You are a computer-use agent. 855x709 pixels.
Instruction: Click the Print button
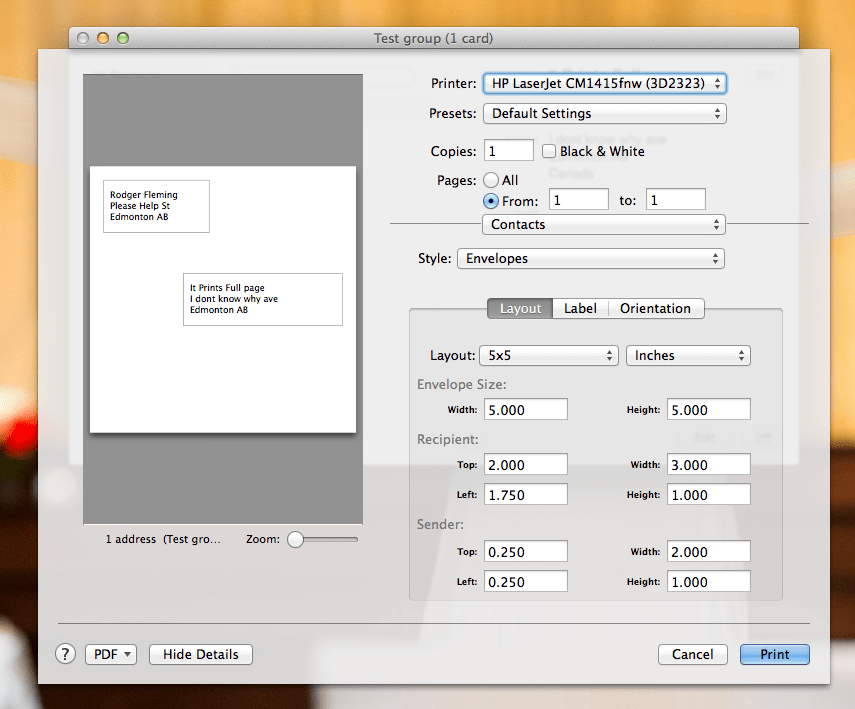(x=774, y=654)
